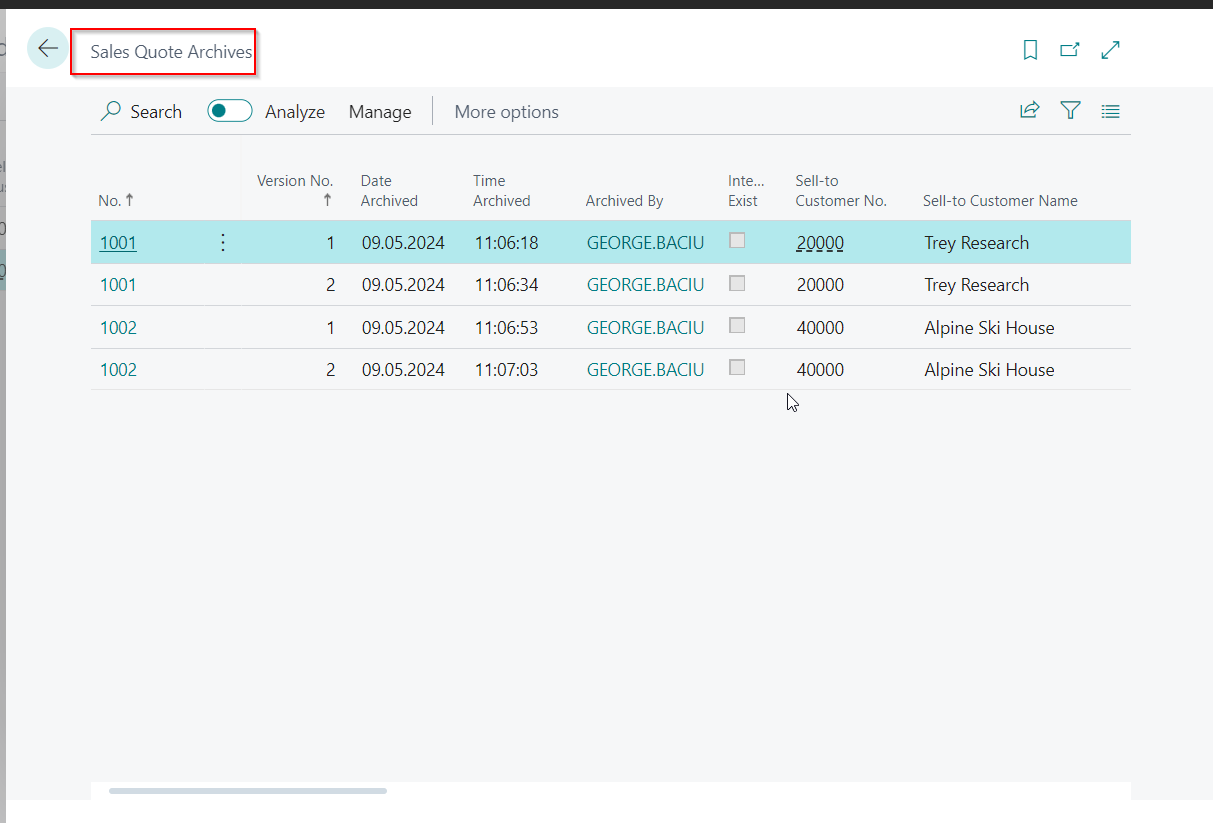Check Interactions Exist for quote 1001 version 1
Screen dimensions: 1213x823
click(x=737, y=240)
